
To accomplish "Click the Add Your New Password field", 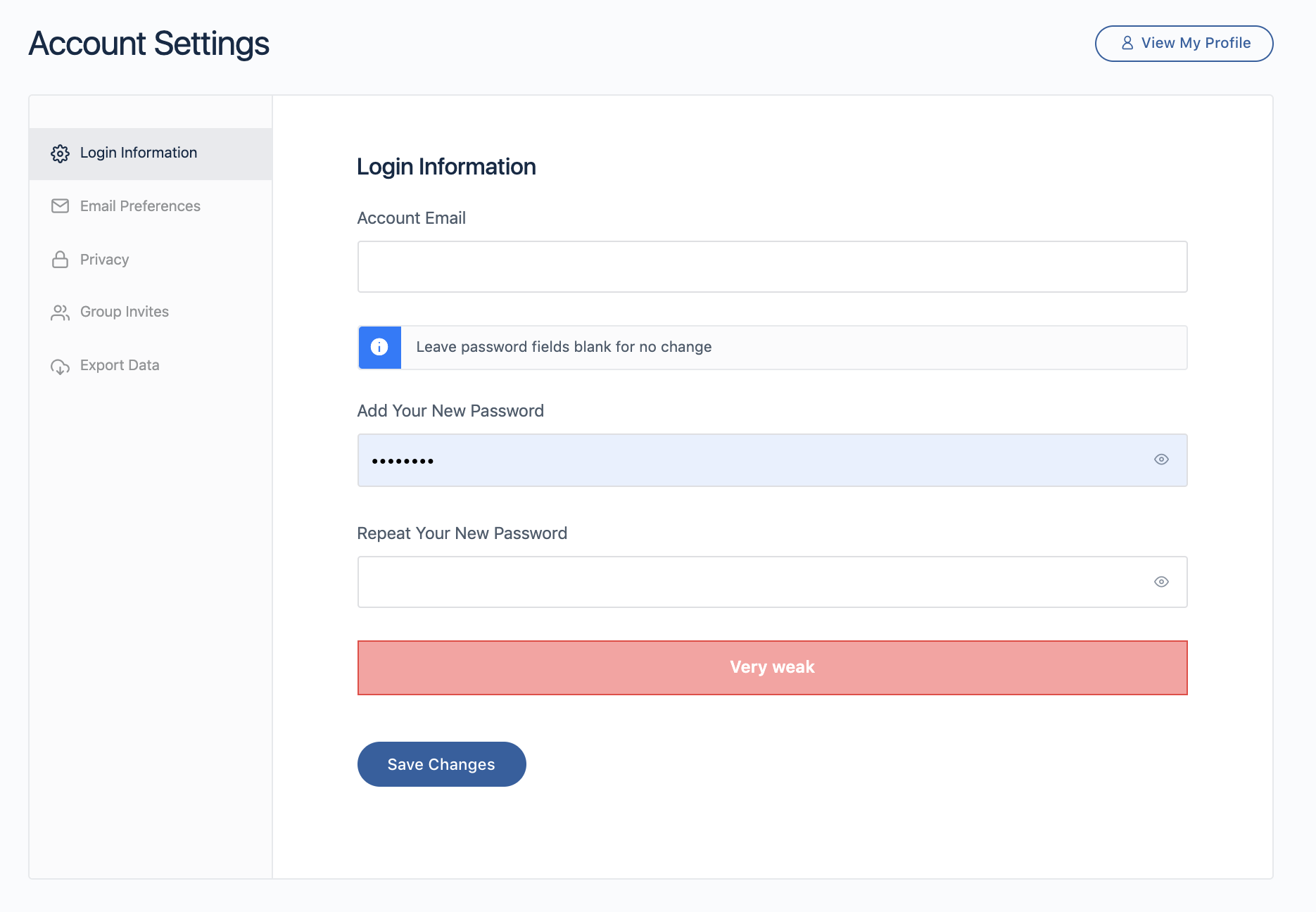I will (772, 460).
